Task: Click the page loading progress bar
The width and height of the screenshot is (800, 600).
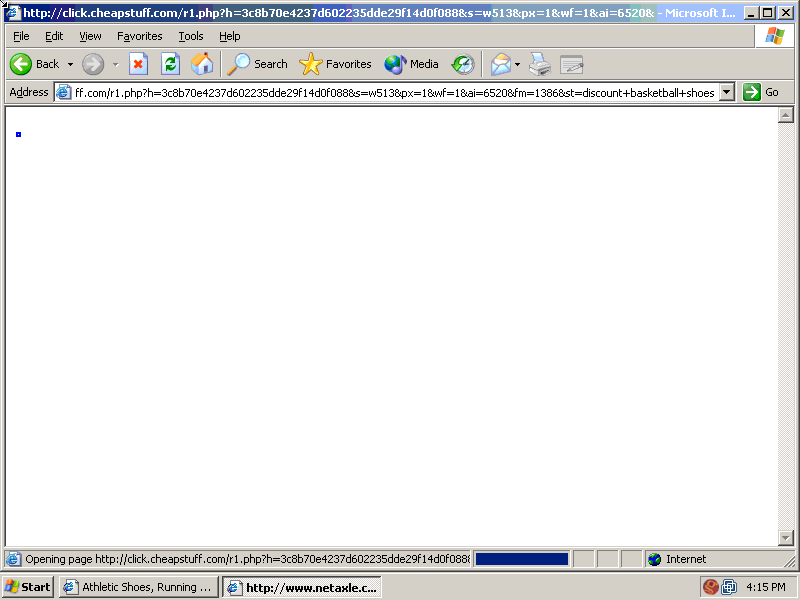Action: 521,559
